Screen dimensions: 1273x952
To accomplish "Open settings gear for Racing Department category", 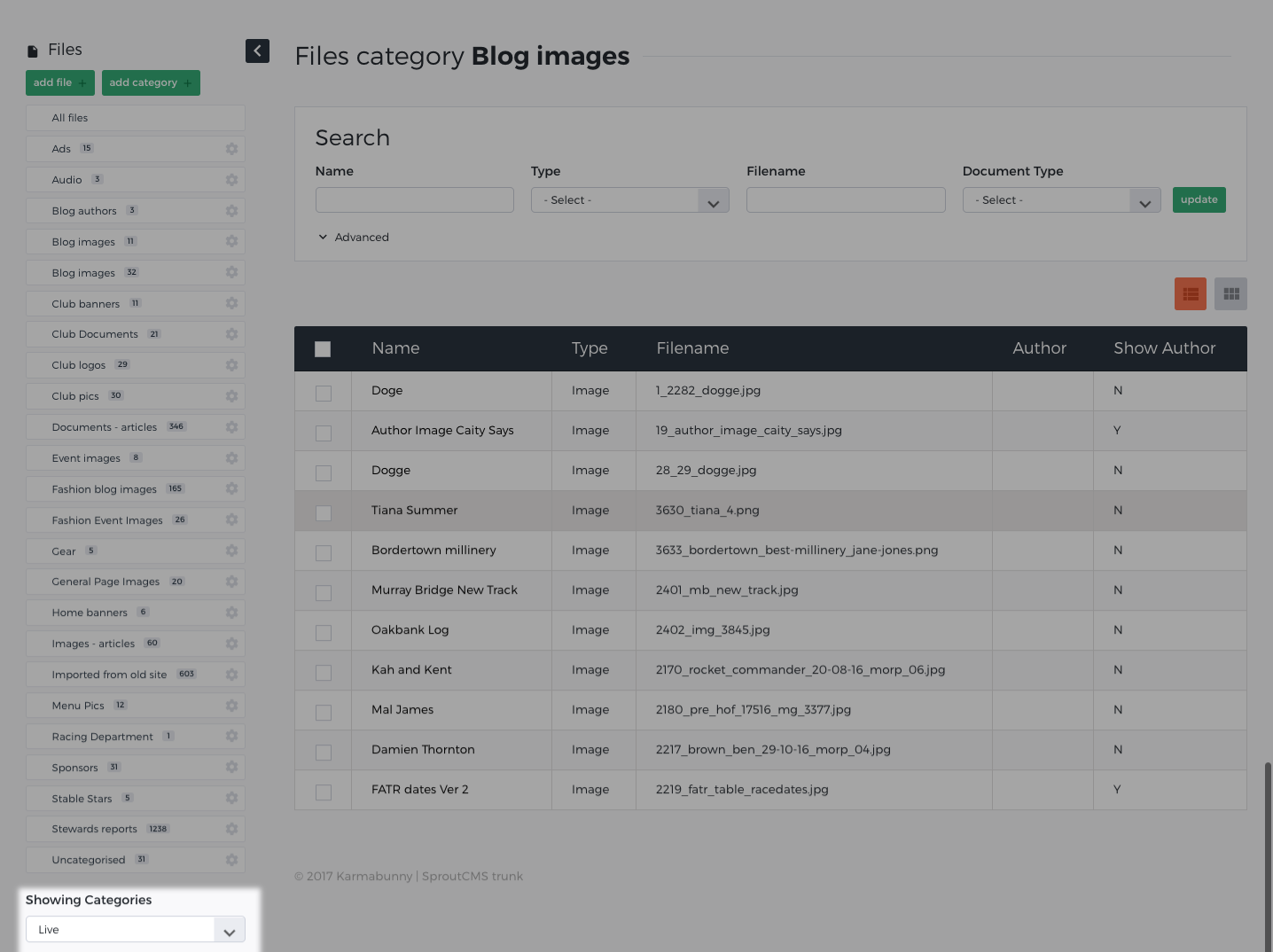I will tap(231, 736).
